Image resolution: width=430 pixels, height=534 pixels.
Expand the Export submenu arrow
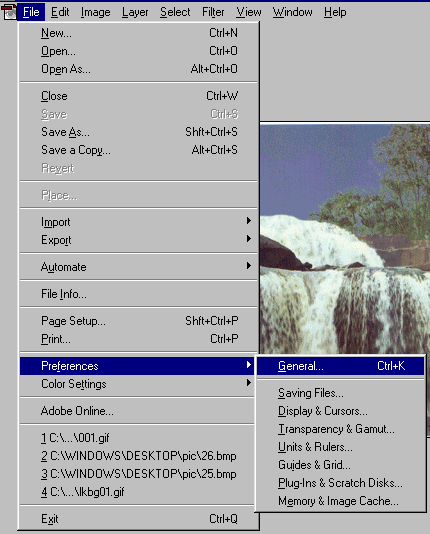249,239
